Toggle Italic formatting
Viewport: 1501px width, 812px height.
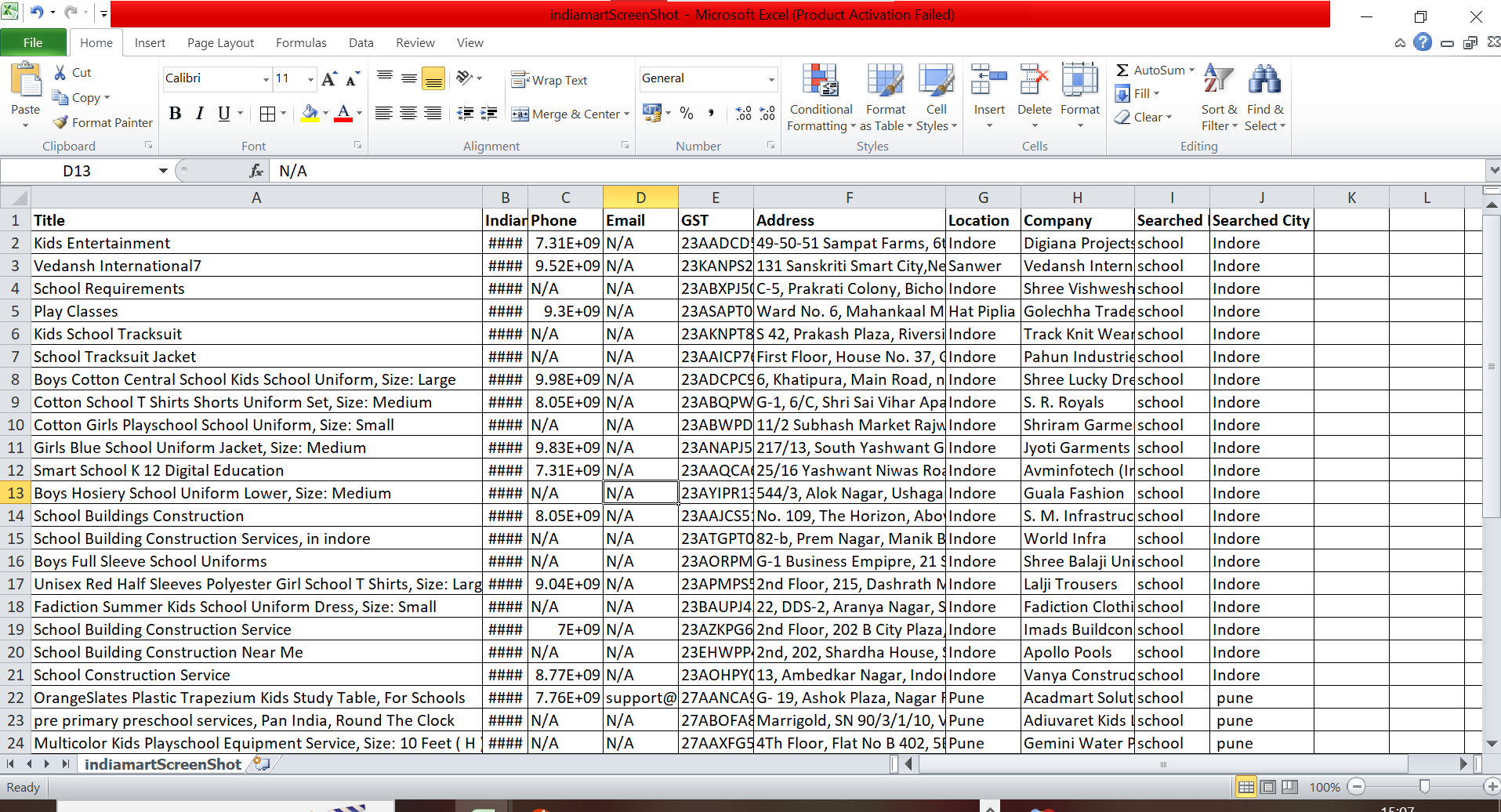pos(200,114)
